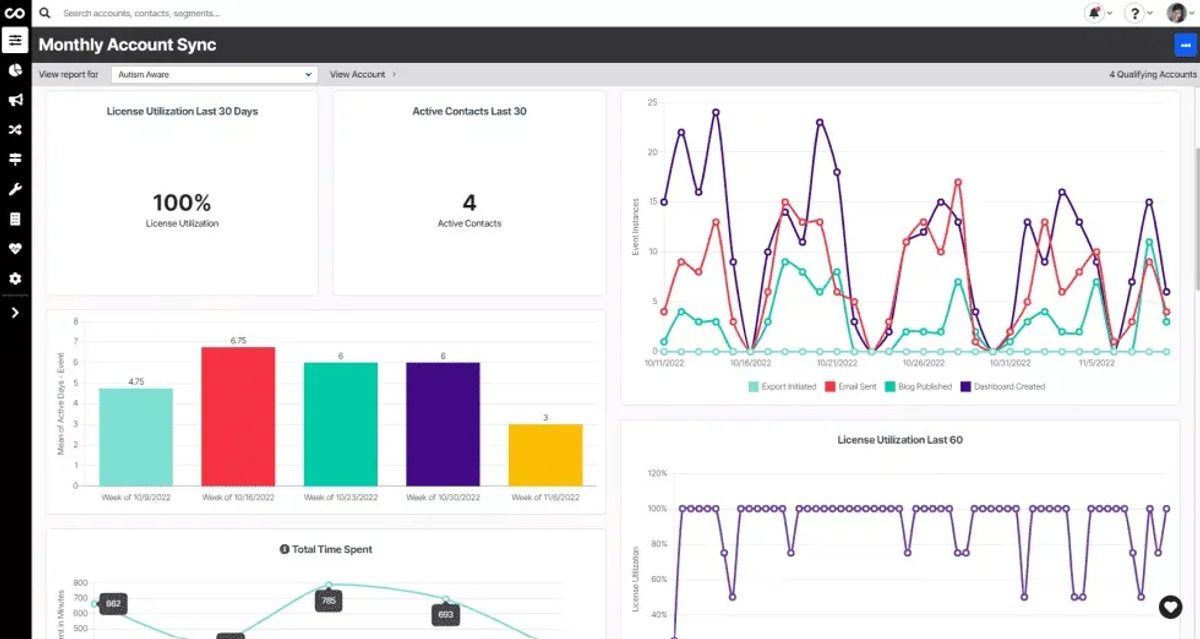Screen dimensions: 1200x639
Task: Click the black heart floating button
Action: coord(1171,606)
